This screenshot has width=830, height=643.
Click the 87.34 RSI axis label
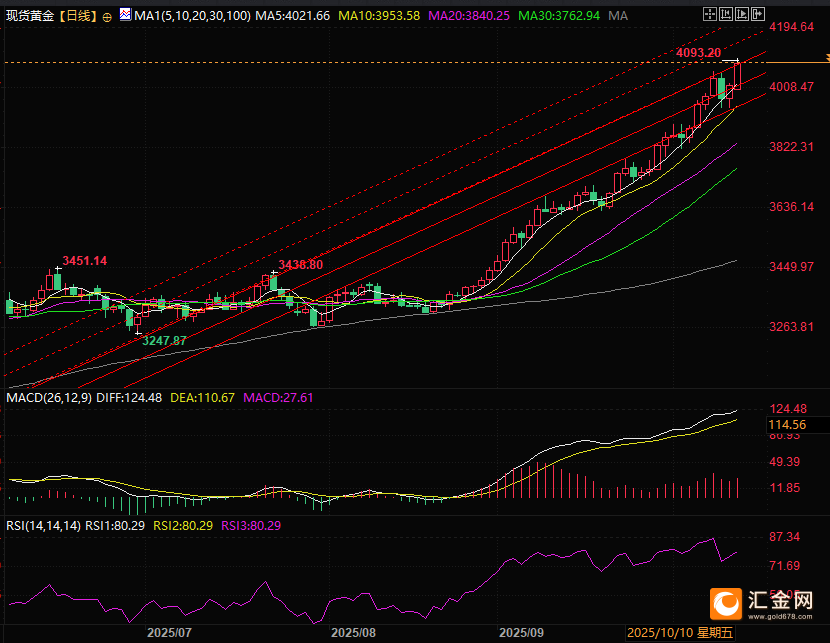pyautogui.click(x=784, y=537)
